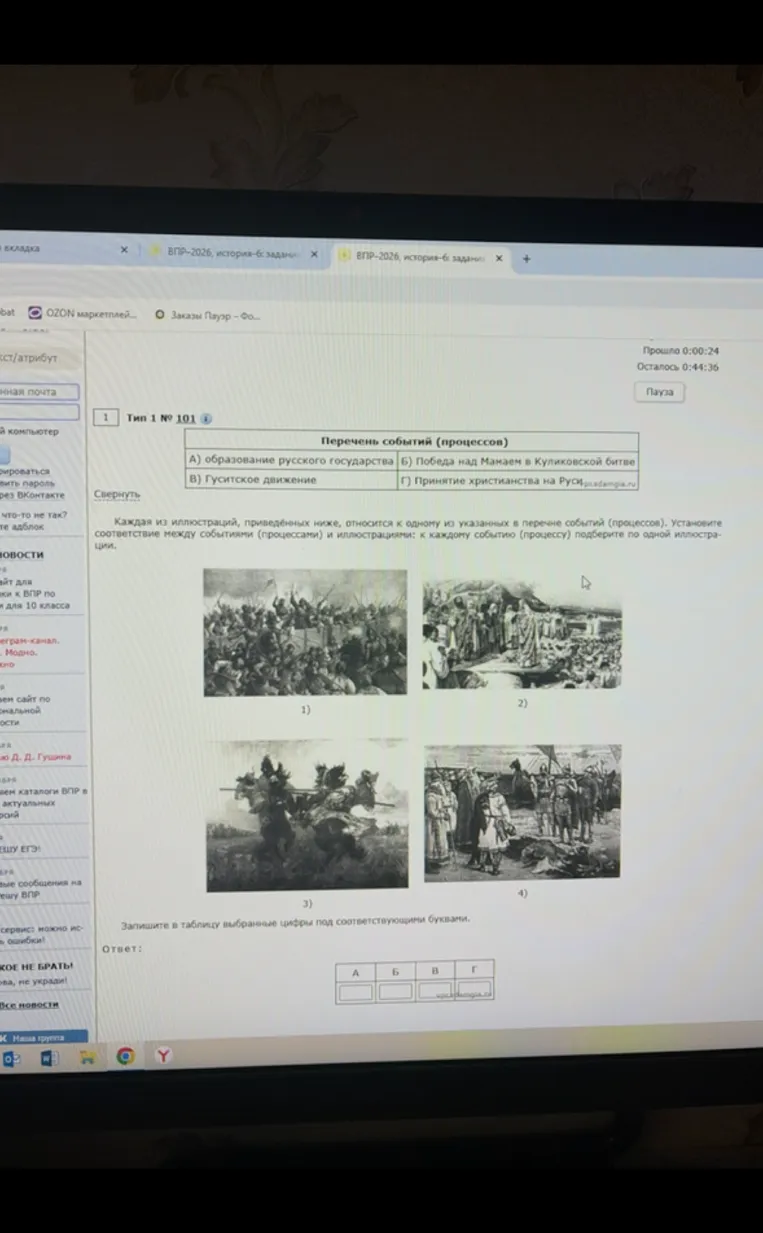
Task: Collapse the task with Свернуть link
Action: (117, 494)
